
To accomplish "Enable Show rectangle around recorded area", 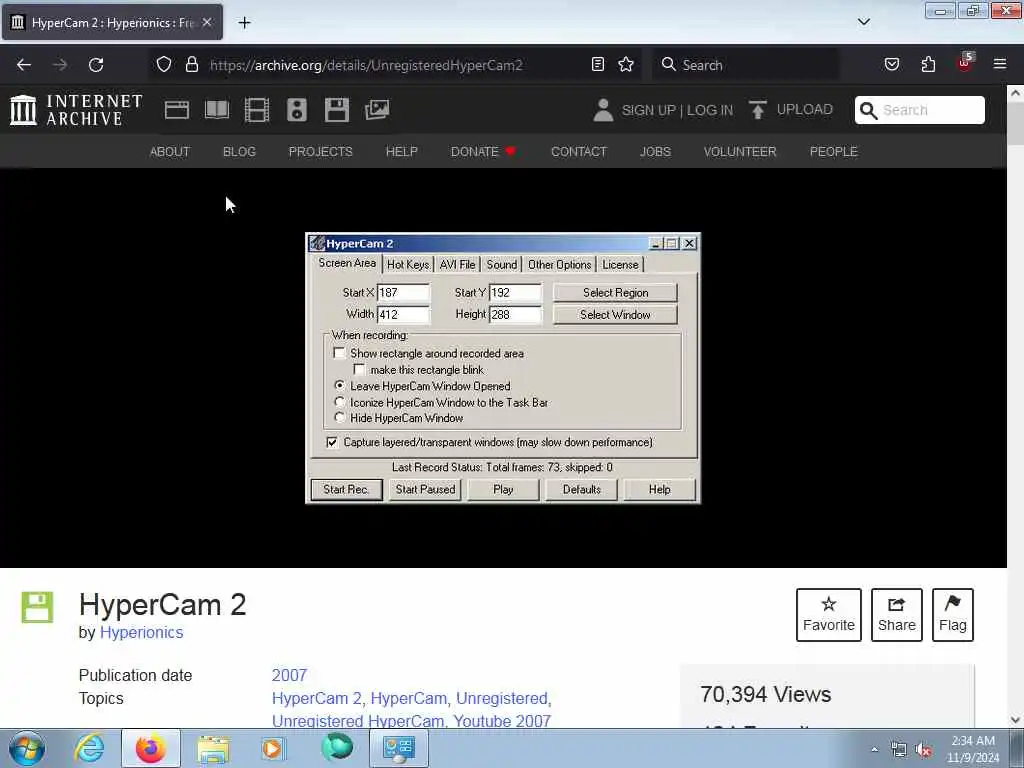I will (x=339, y=353).
